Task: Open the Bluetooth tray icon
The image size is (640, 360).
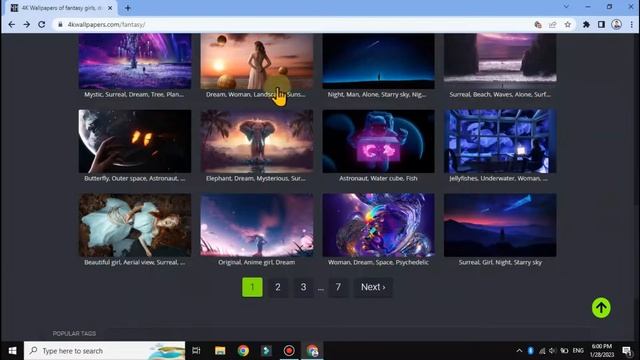Action: pyautogui.click(x=531, y=351)
